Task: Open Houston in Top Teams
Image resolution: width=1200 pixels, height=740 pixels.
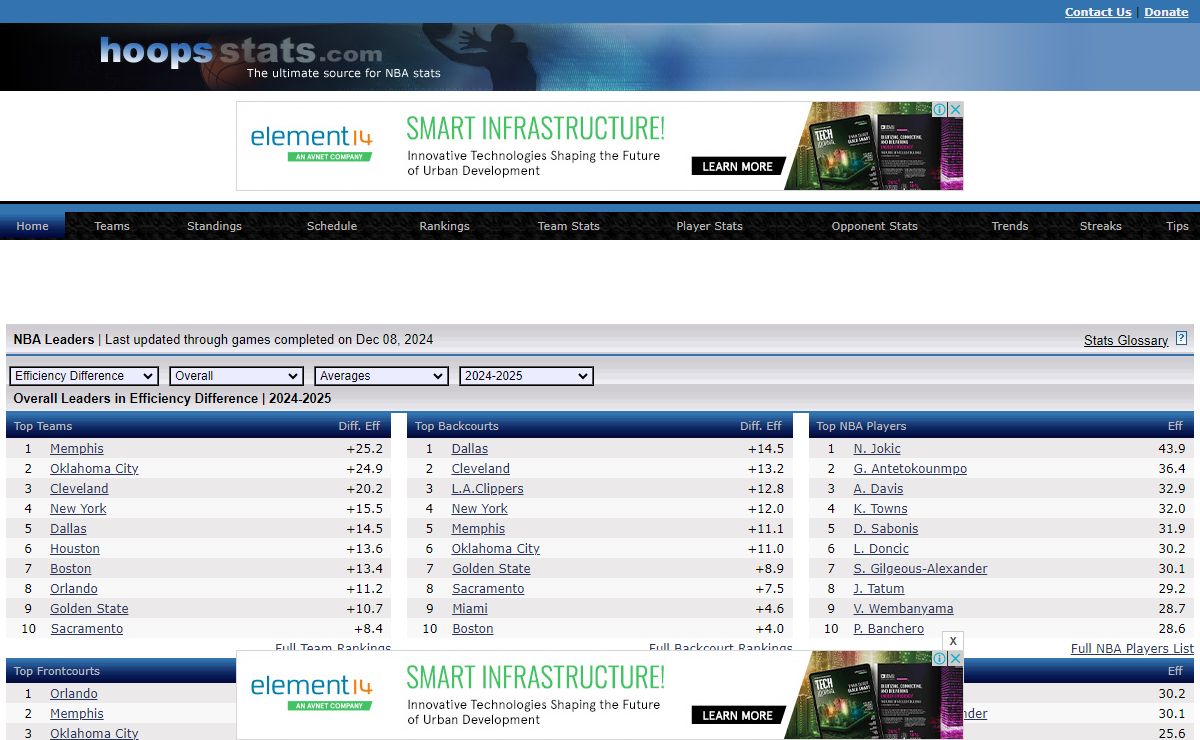Action: pyautogui.click(x=75, y=548)
